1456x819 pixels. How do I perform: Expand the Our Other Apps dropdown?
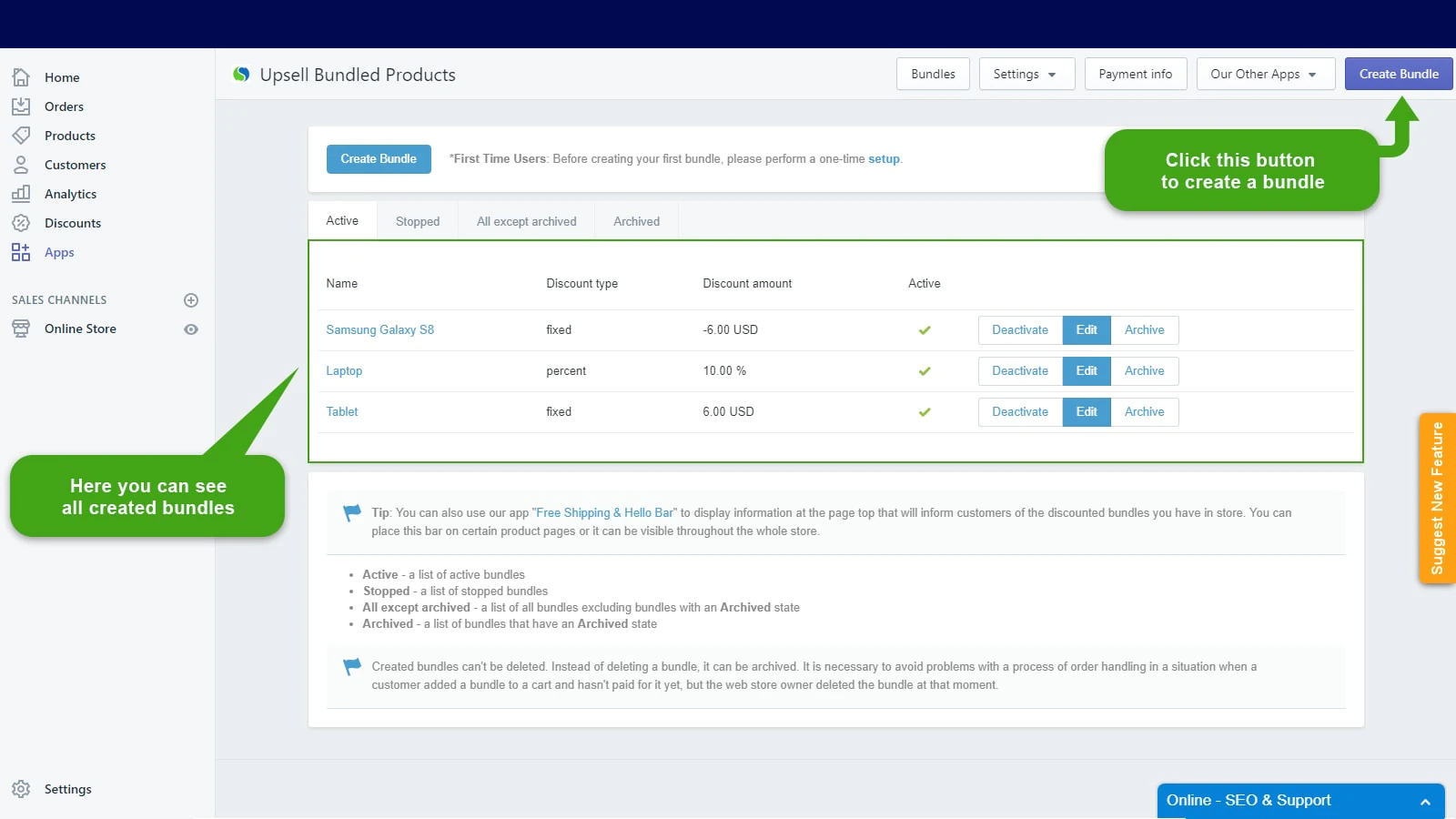pyautogui.click(x=1265, y=74)
